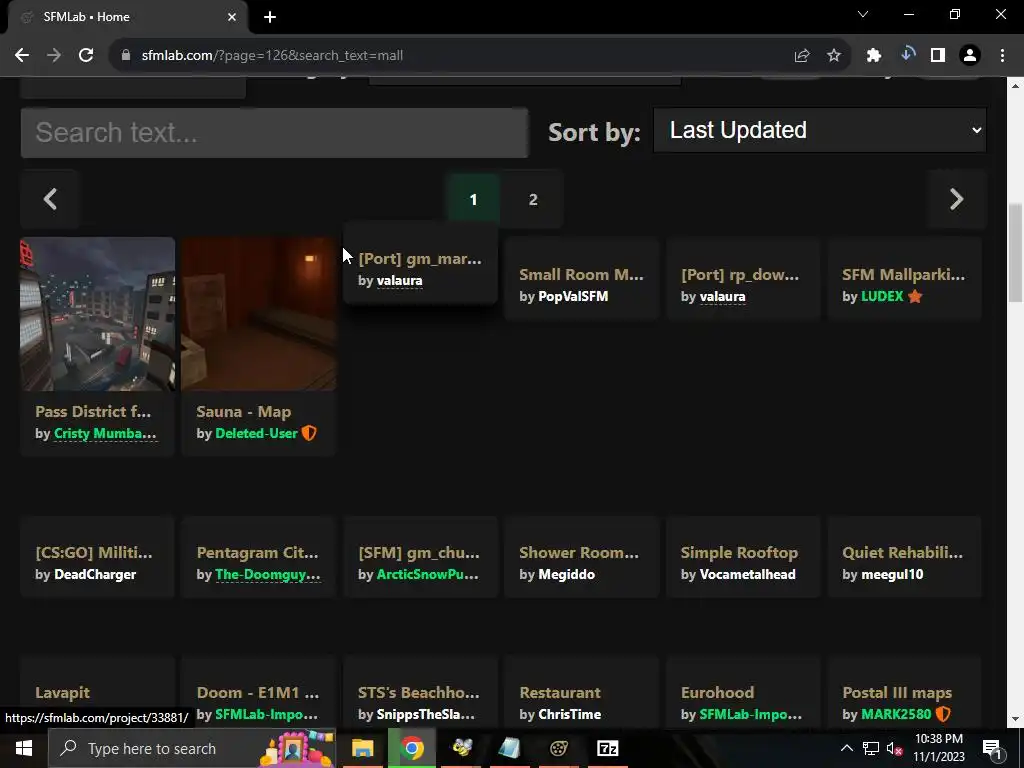Screen dimensions: 1024x768
Task: Open the Sort by Last Updated dropdown
Action: [x=820, y=130]
